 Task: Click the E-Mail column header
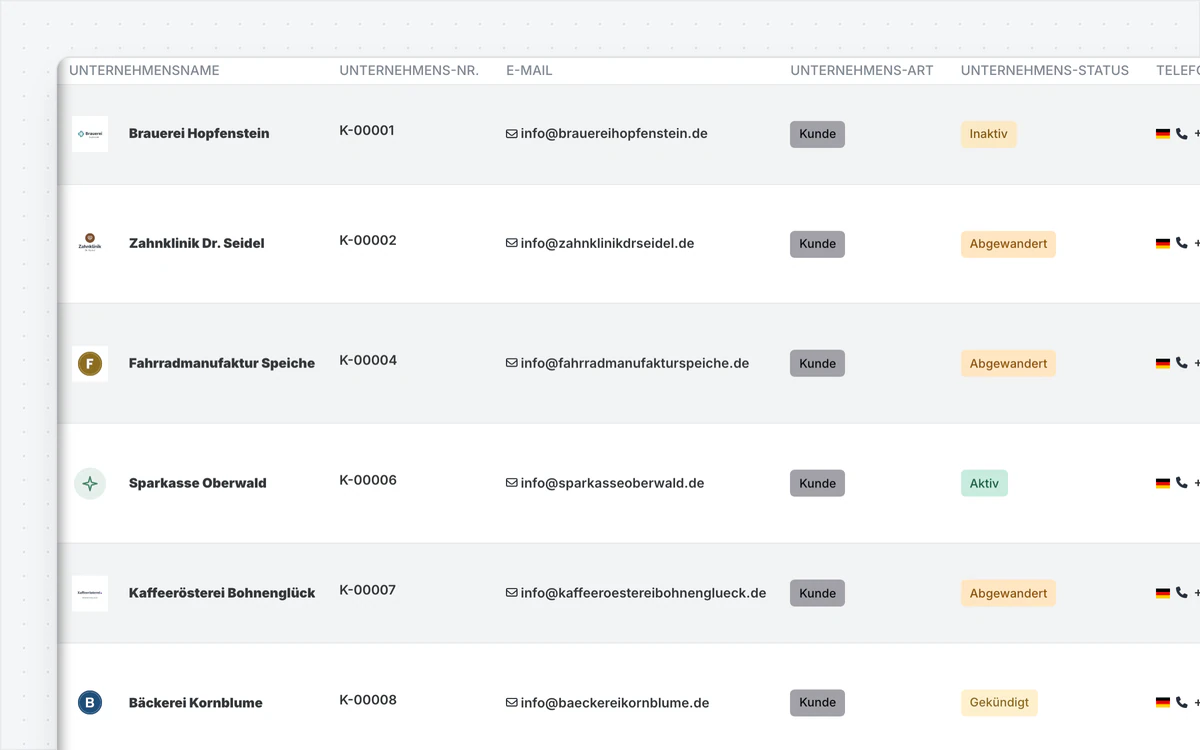point(529,71)
